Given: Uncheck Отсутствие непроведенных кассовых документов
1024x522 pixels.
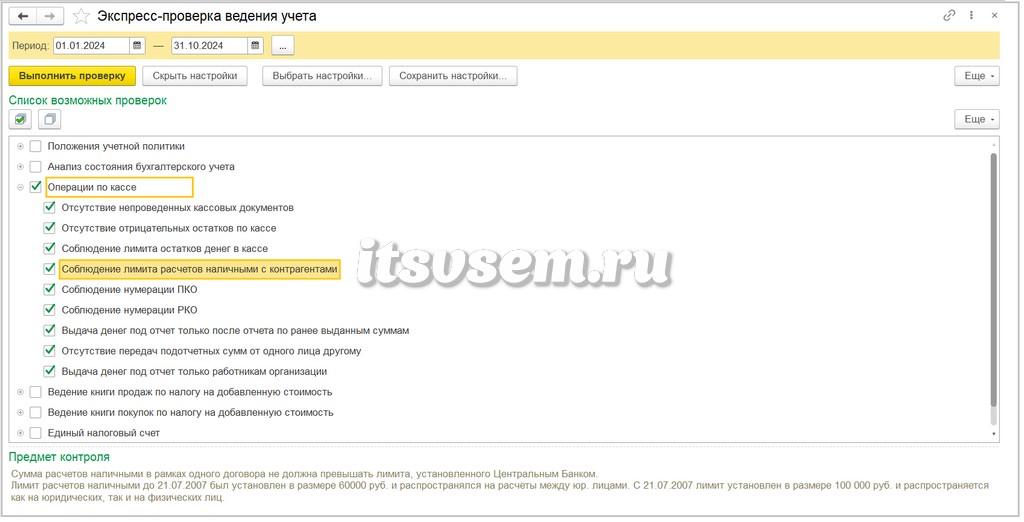Looking at the screenshot, I should (49, 208).
